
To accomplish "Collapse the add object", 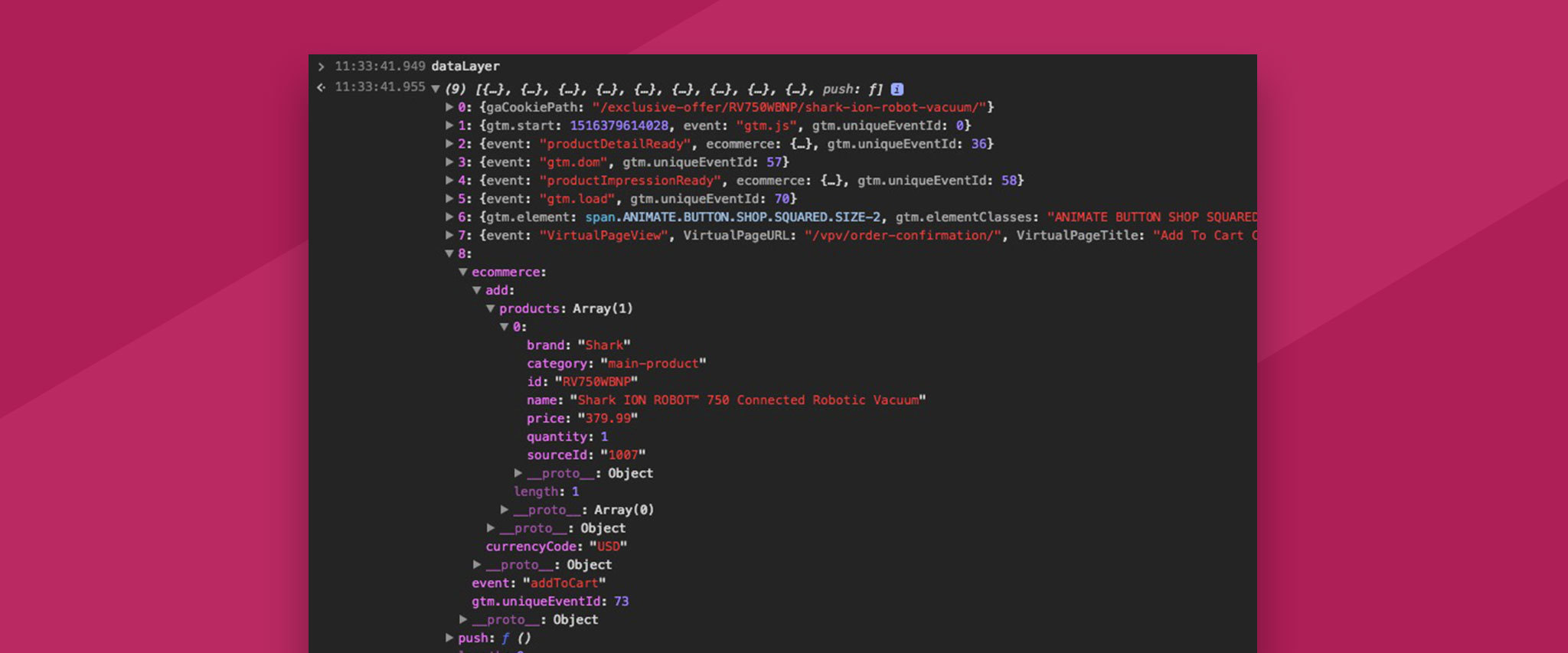I will (477, 290).
